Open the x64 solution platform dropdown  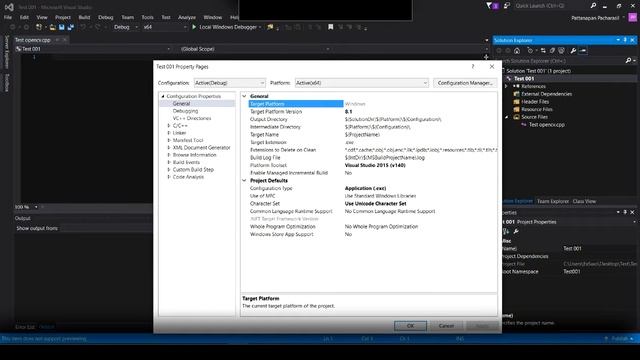164,27
